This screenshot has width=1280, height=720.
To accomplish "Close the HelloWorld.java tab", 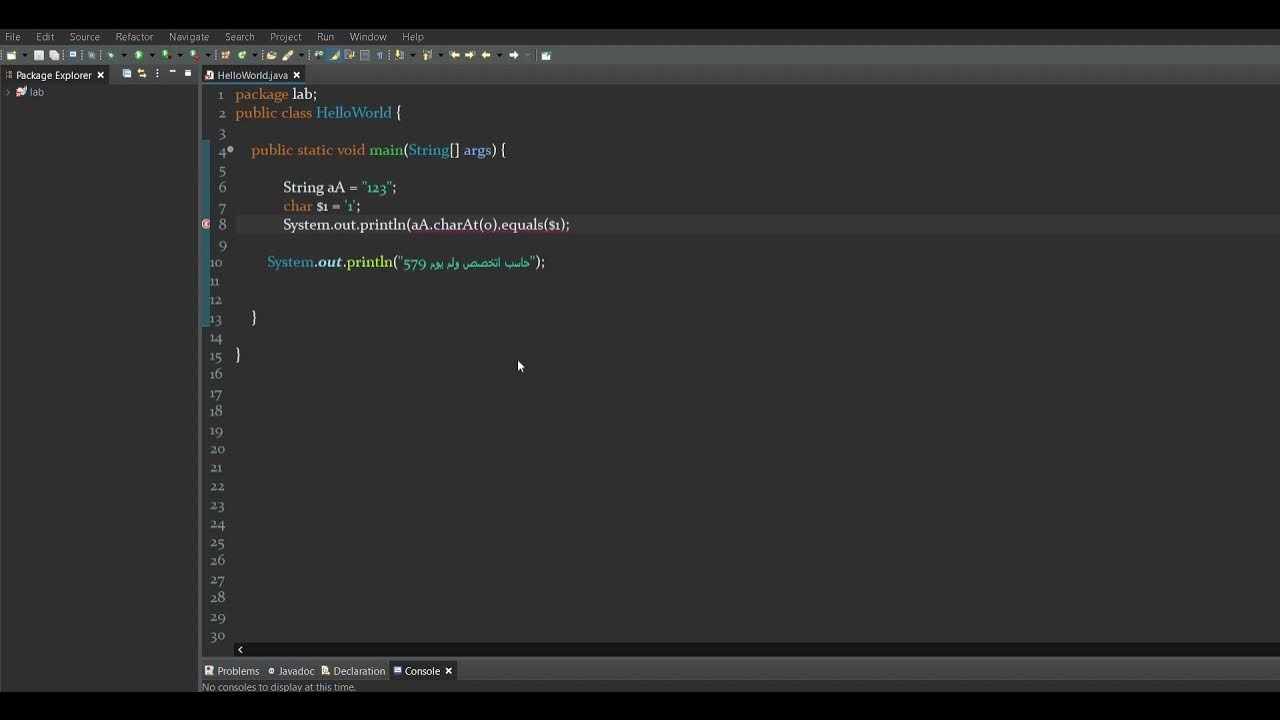I will 296,75.
